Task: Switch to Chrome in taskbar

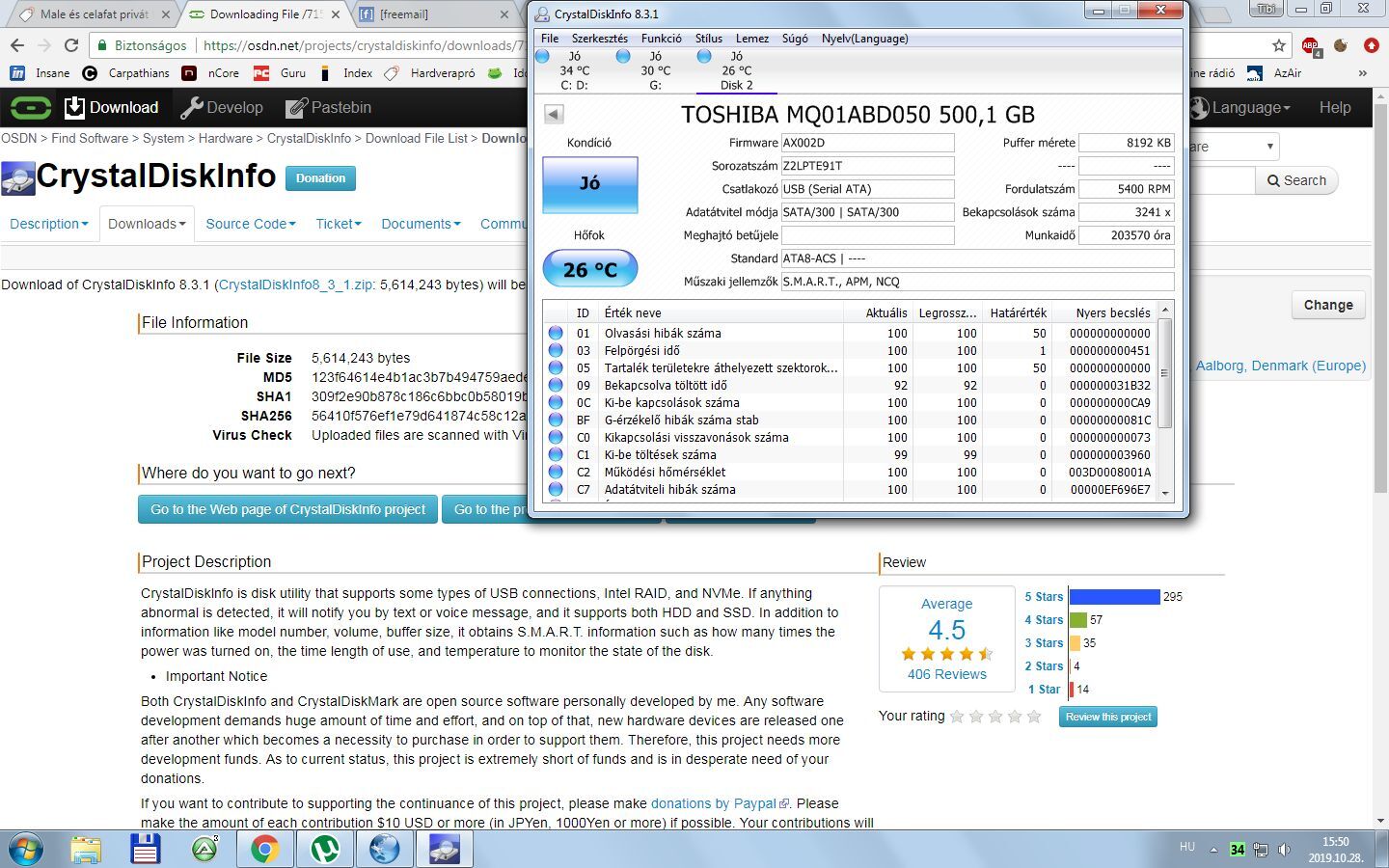Action: coord(264,849)
